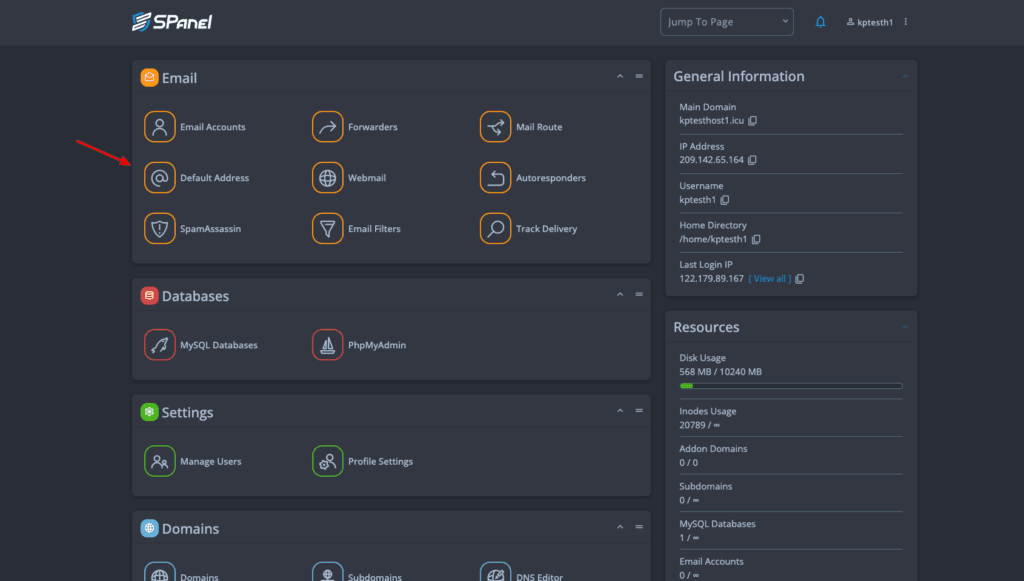Launch the Webmail globe icon

tap(327, 178)
